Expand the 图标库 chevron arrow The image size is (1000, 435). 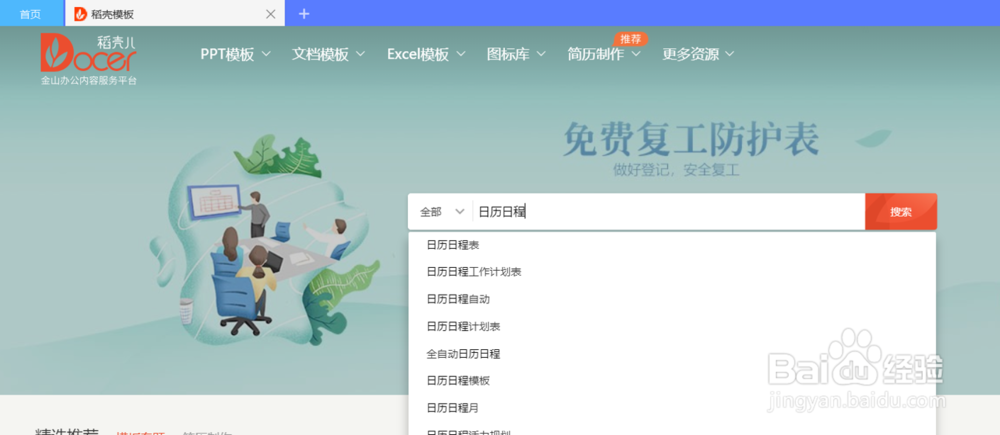[x=541, y=54]
